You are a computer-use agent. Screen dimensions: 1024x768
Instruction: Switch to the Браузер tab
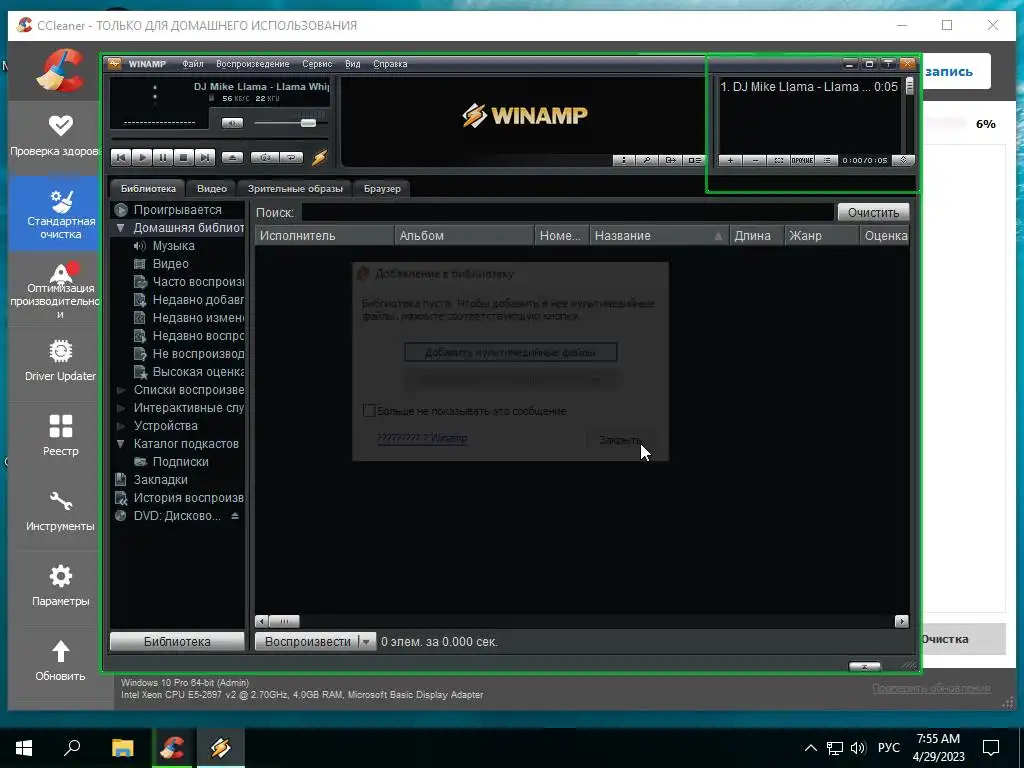point(382,189)
